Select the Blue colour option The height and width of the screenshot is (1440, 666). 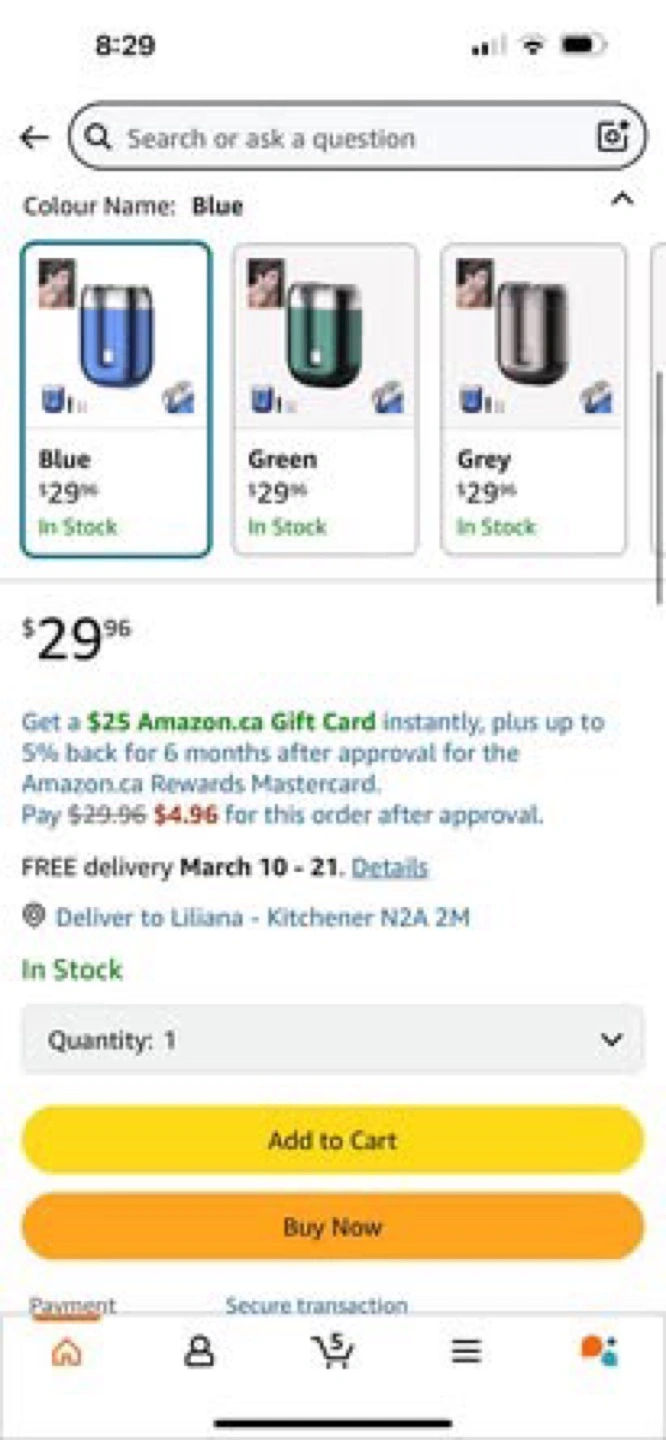coord(116,399)
